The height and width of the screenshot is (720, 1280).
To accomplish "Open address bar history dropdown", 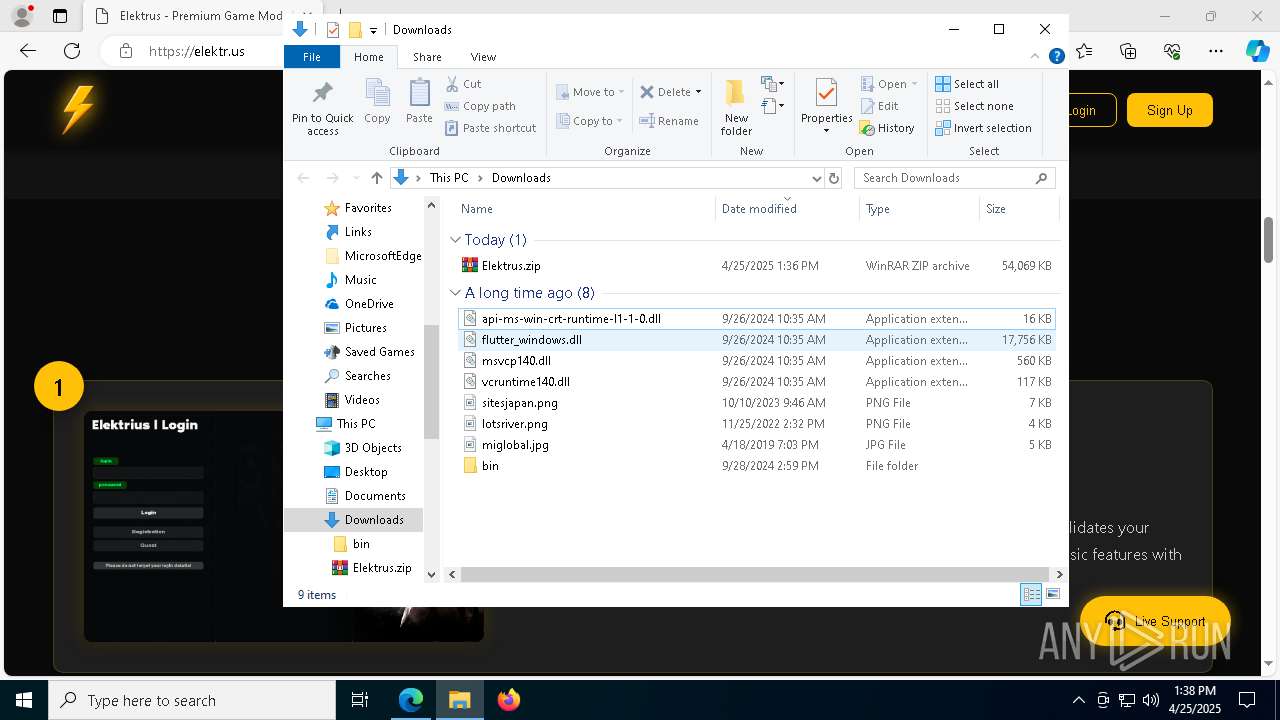I will (x=817, y=178).
